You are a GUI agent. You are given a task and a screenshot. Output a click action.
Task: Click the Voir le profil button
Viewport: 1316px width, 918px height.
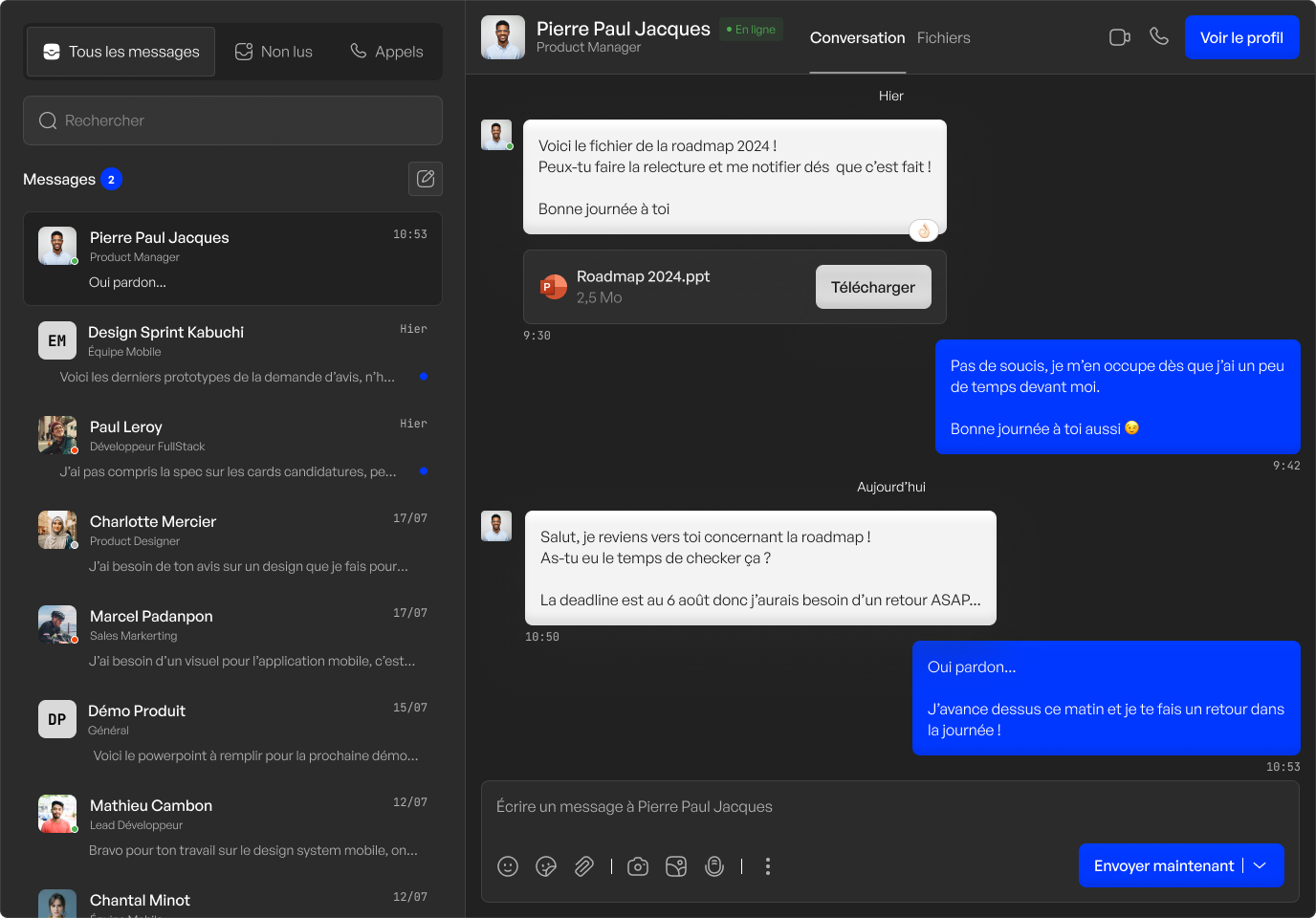coord(1241,37)
